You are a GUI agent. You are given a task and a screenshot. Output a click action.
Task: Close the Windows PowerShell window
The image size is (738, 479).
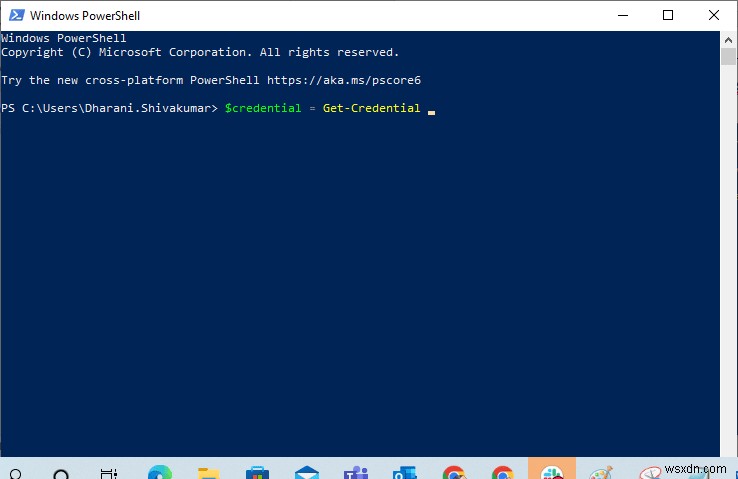click(x=714, y=15)
